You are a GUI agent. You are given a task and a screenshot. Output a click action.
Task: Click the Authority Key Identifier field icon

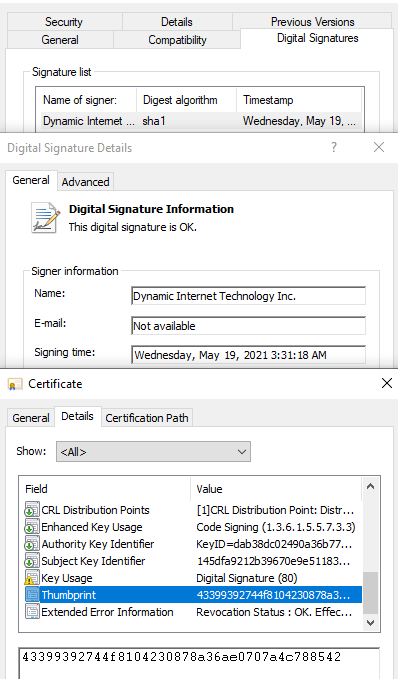click(x=32, y=544)
